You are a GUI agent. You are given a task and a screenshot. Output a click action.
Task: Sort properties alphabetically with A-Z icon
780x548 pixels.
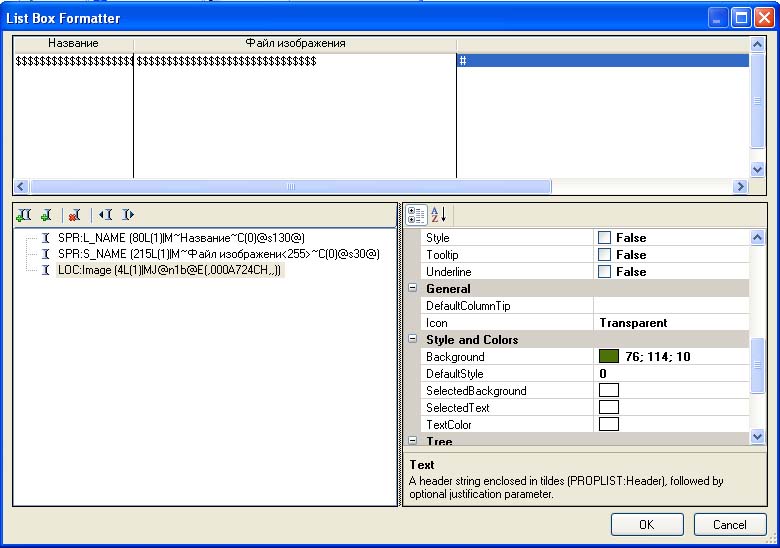[x=439, y=215]
